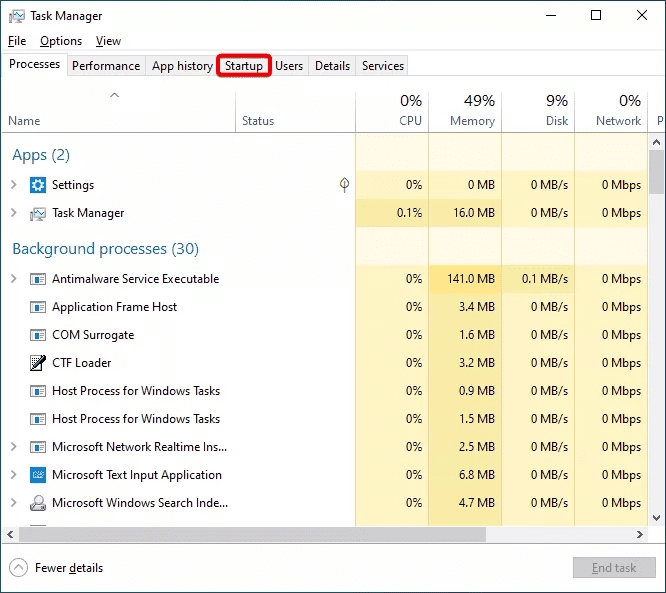Click the horizontal scrollbar right arrow

(x=640, y=535)
